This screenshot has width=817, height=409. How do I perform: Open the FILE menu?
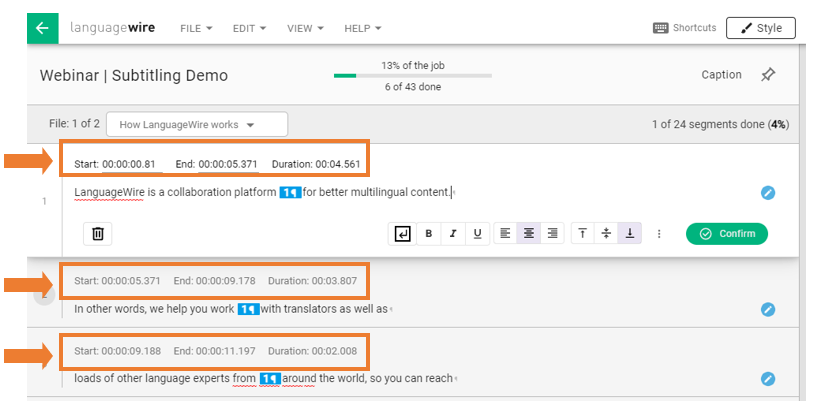(x=196, y=29)
